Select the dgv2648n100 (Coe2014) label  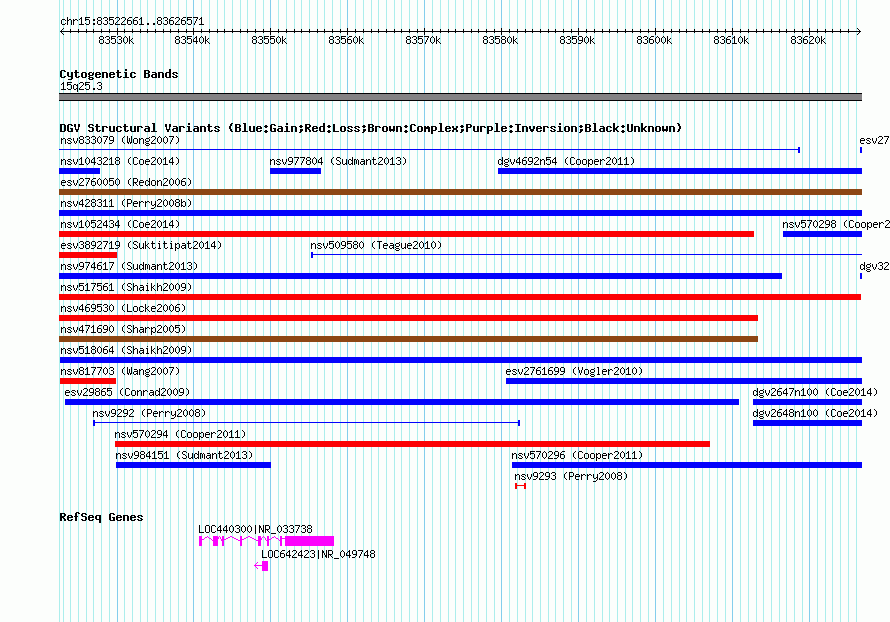[x=815, y=413]
